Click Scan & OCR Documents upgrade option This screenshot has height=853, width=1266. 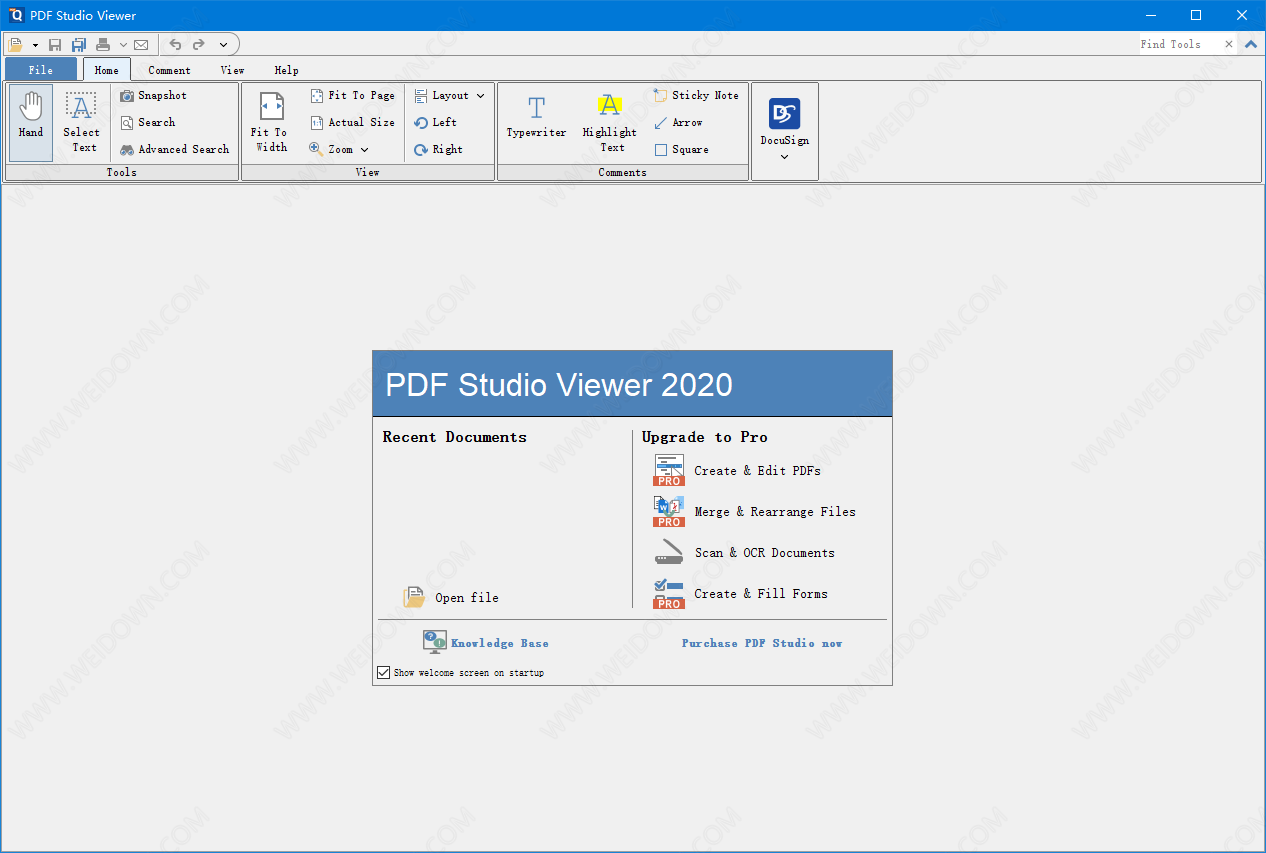point(744,552)
